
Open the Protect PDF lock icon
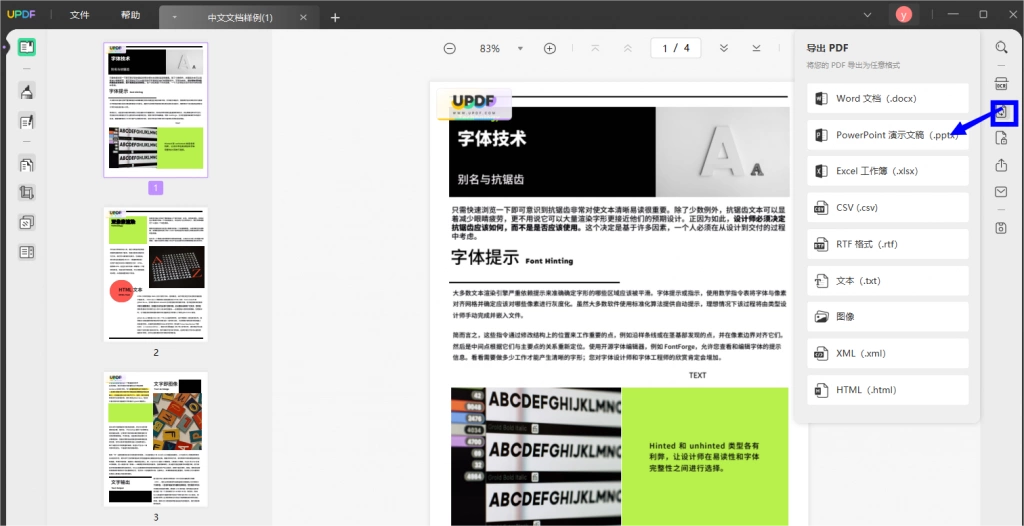click(1001, 138)
